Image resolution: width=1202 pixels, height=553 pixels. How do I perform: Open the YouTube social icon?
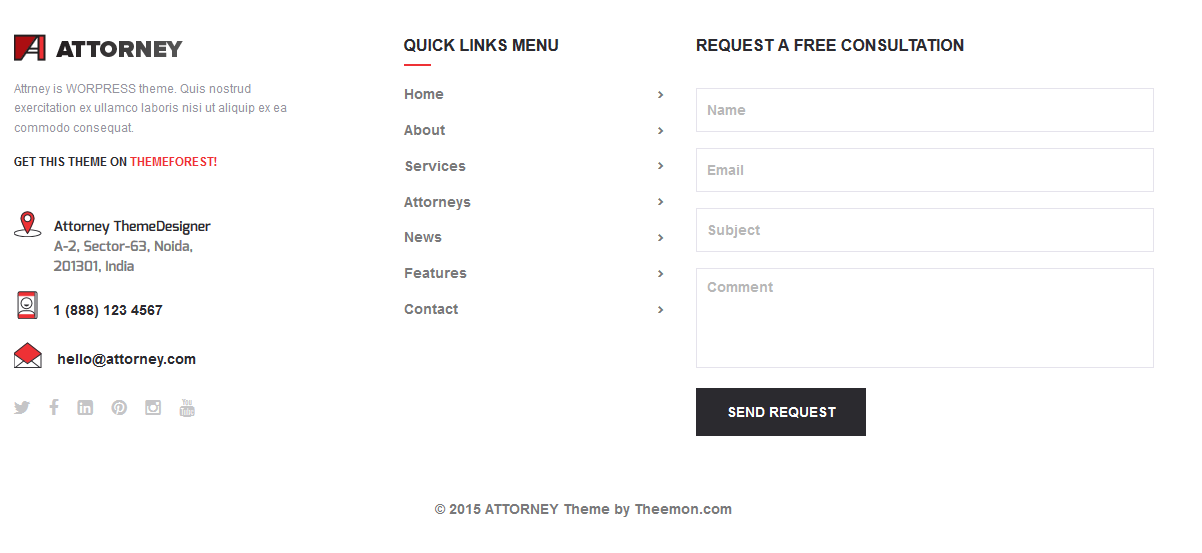(187, 407)
